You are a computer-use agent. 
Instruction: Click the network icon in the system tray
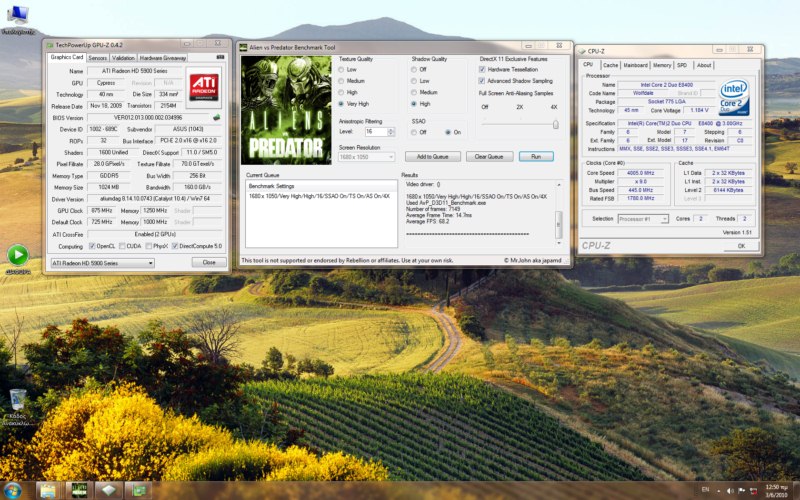pos(753,490)
